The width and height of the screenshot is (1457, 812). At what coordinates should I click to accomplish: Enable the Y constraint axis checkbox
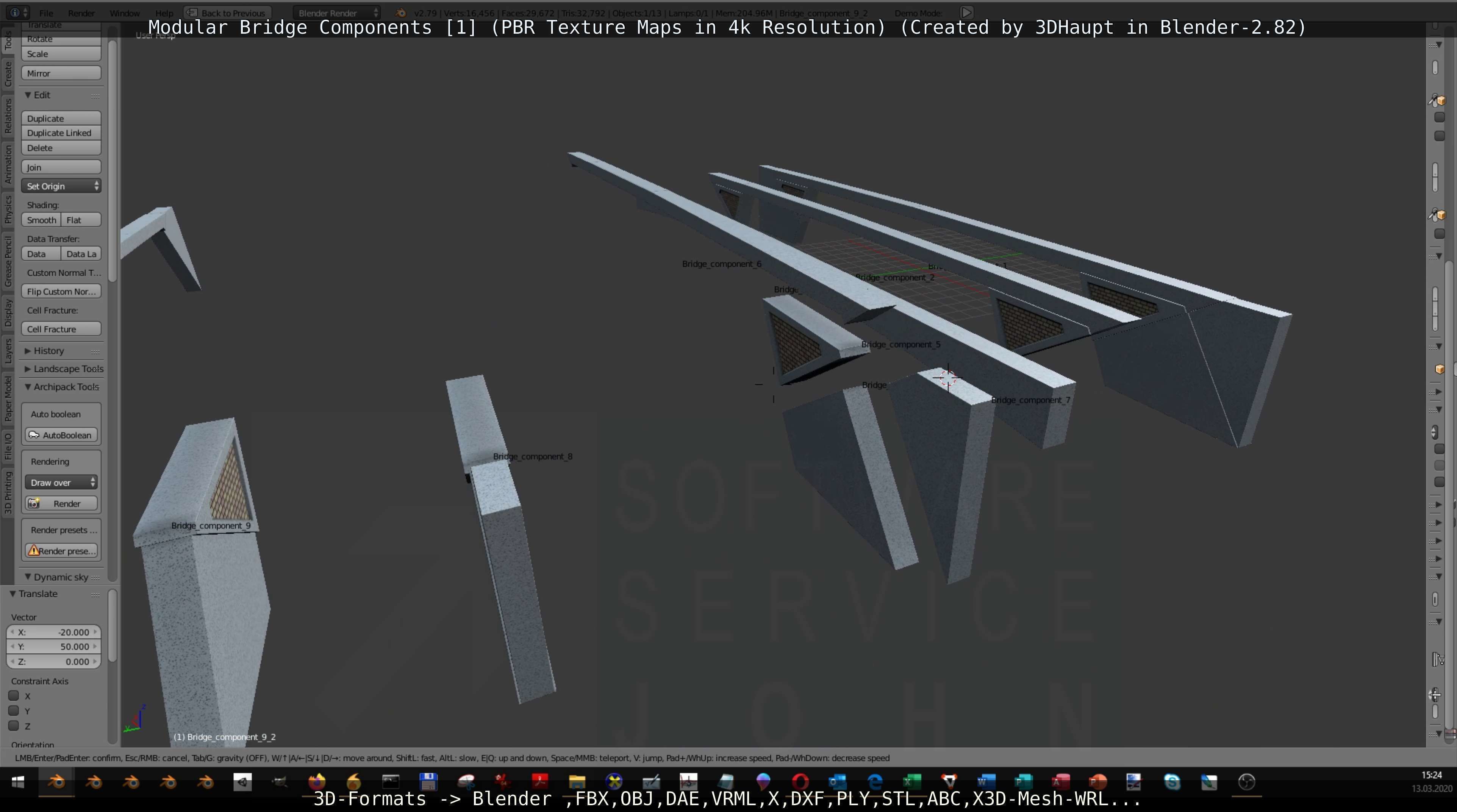[14, 711]
